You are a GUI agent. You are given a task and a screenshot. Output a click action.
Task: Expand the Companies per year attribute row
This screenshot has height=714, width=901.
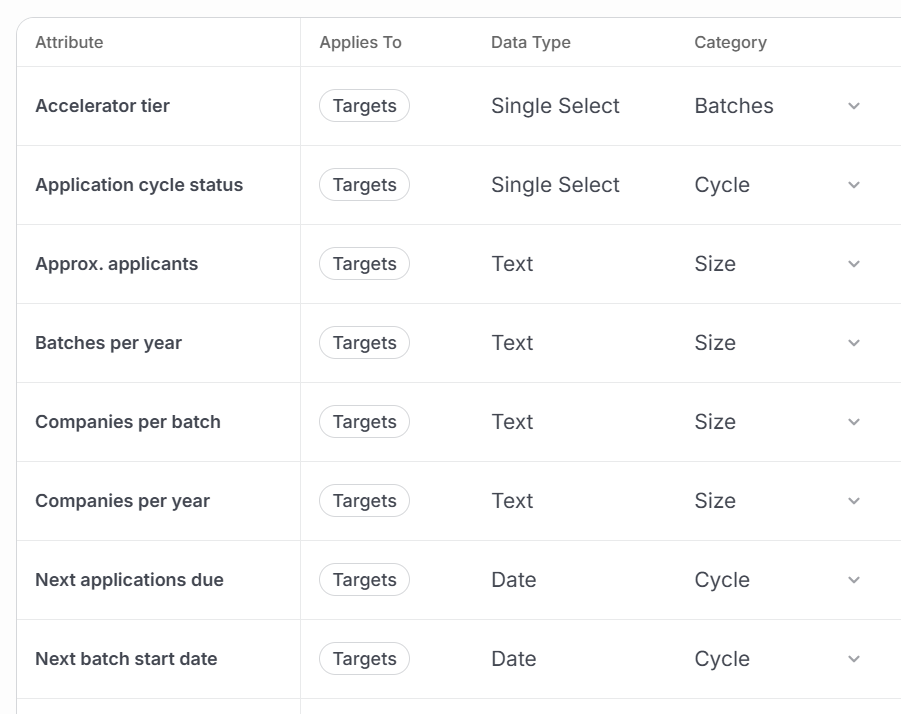[x=854, y=500]
